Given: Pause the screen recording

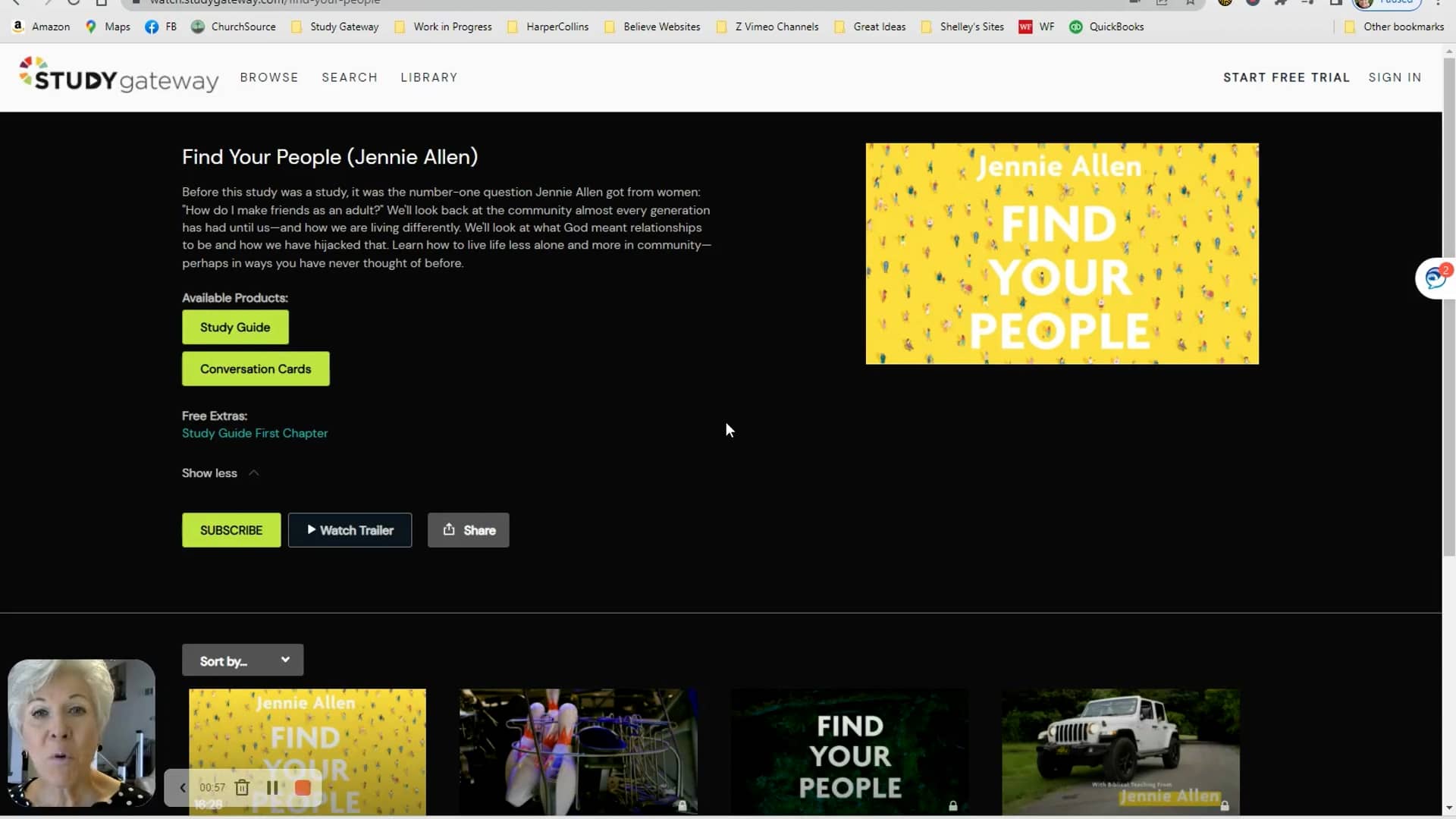Looking at the screenshot, I should 272,788.
